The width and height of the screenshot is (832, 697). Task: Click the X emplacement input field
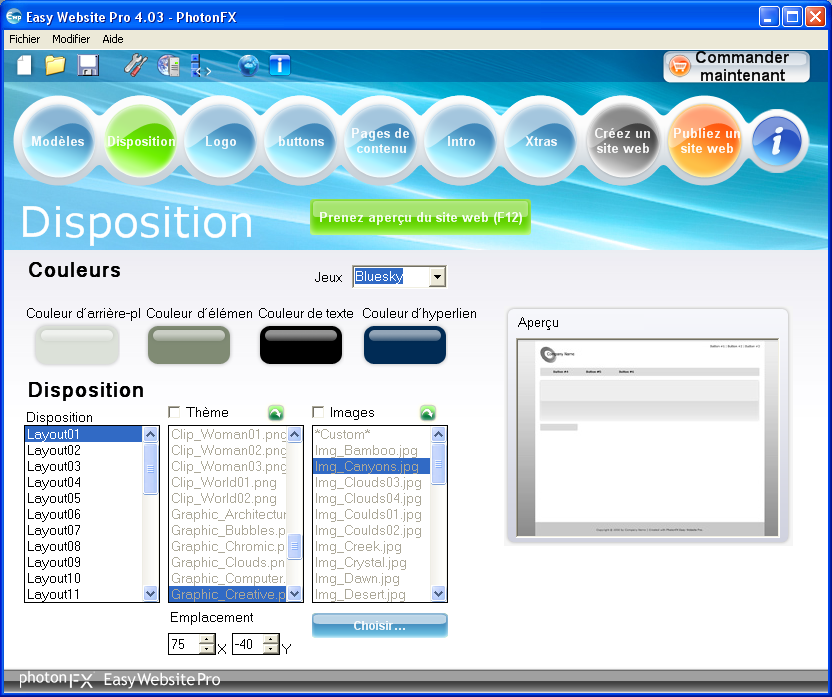click(184, 644)
